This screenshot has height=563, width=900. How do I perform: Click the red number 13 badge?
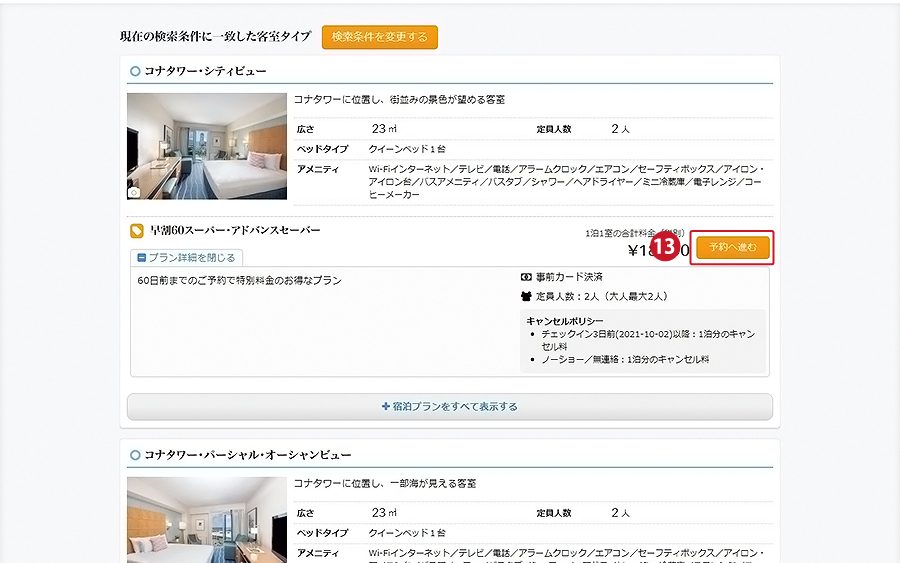[x=662, y=246]
